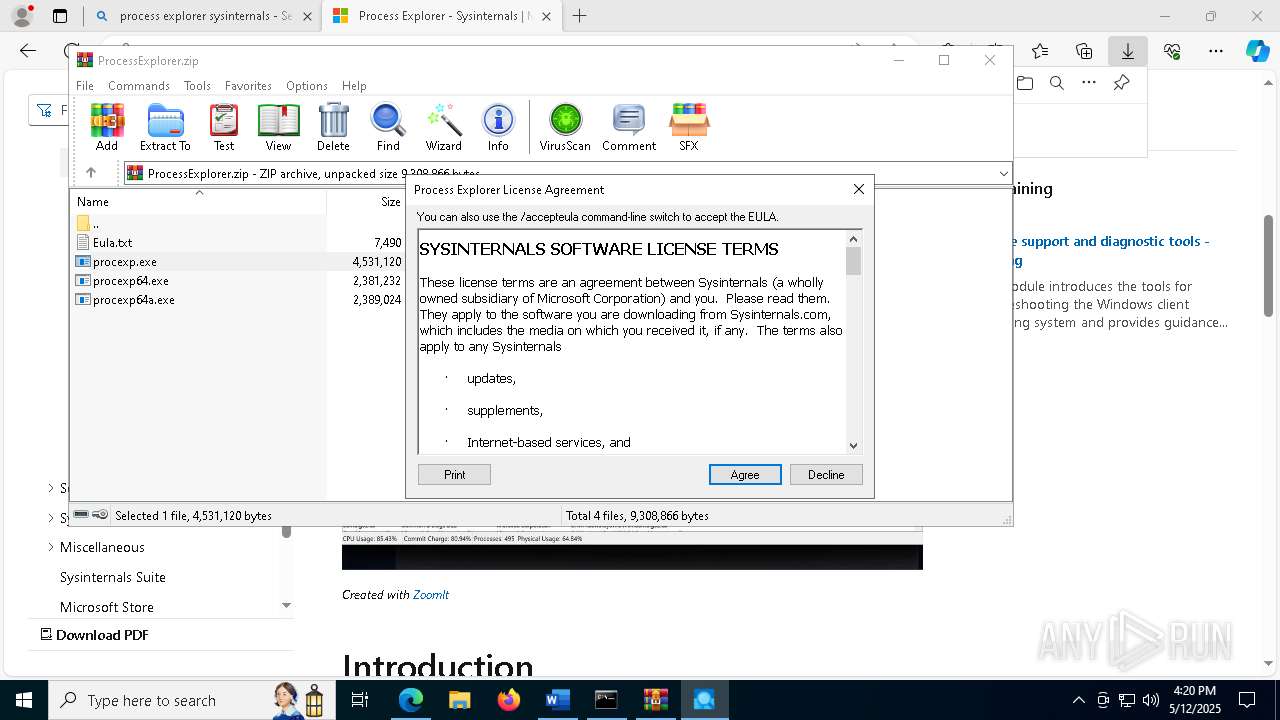
Task: Open the Help menu in WinRAR
Action: (x=354, y=86)
